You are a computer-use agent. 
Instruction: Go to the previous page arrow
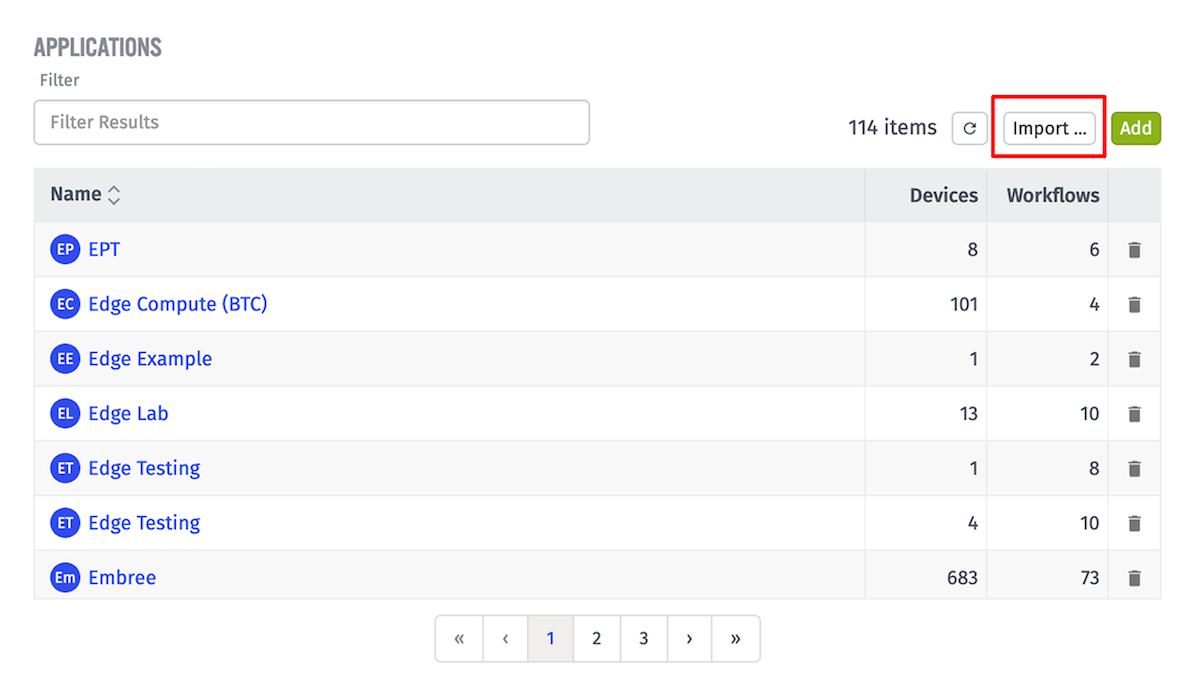coord(506,638)
